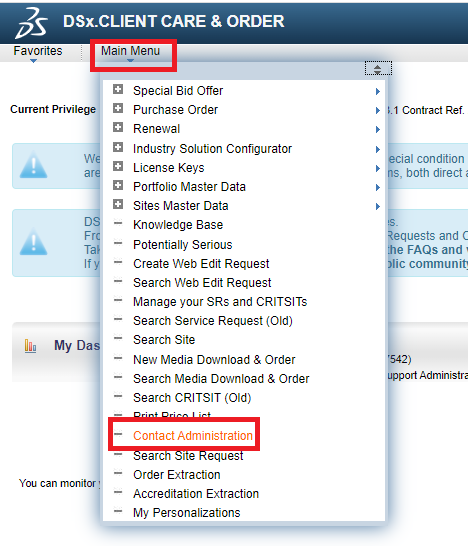The image size is (468, 546).
Task: Select Purchase Order menu entry
Action: (176, 110)
